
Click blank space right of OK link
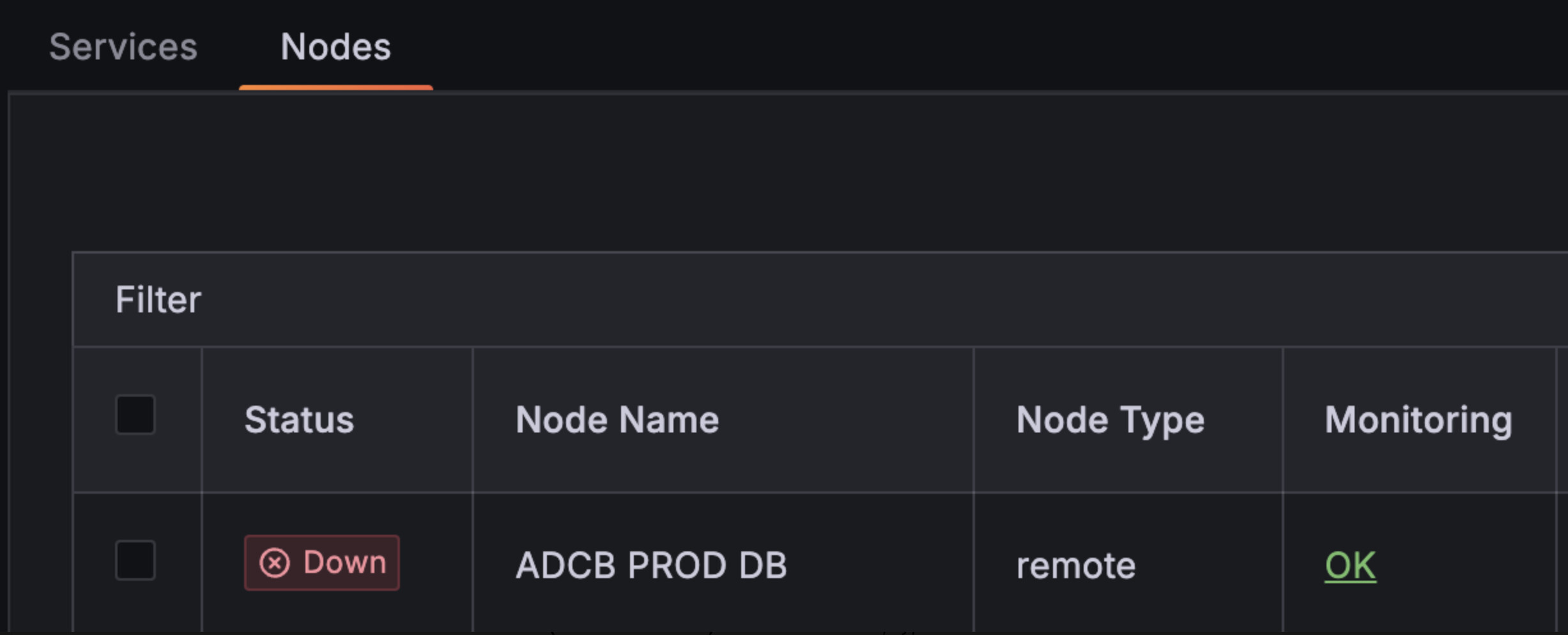[1470, 565]
